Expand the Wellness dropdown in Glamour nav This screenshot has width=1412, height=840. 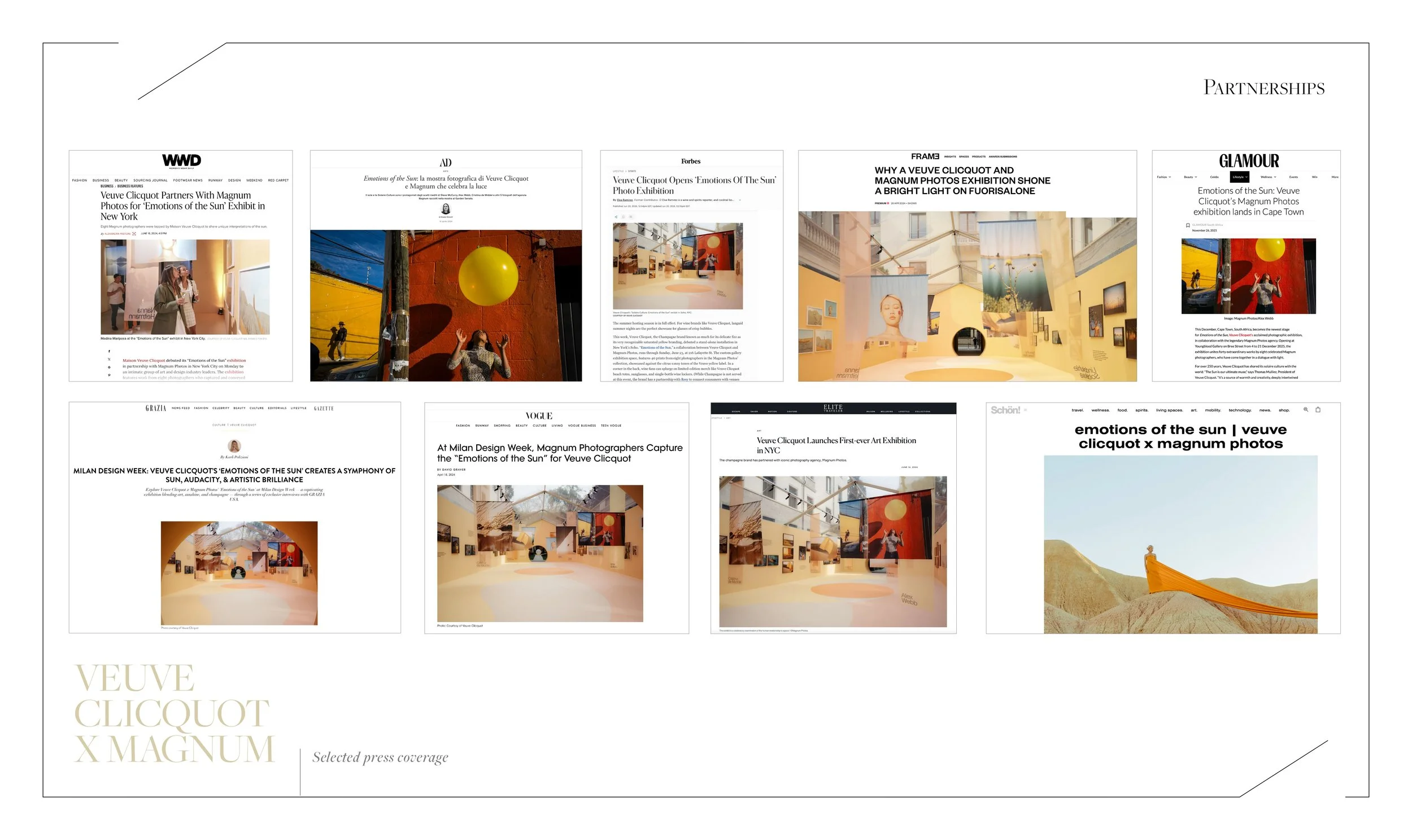pyautogui.click(x=1268, y=177)
